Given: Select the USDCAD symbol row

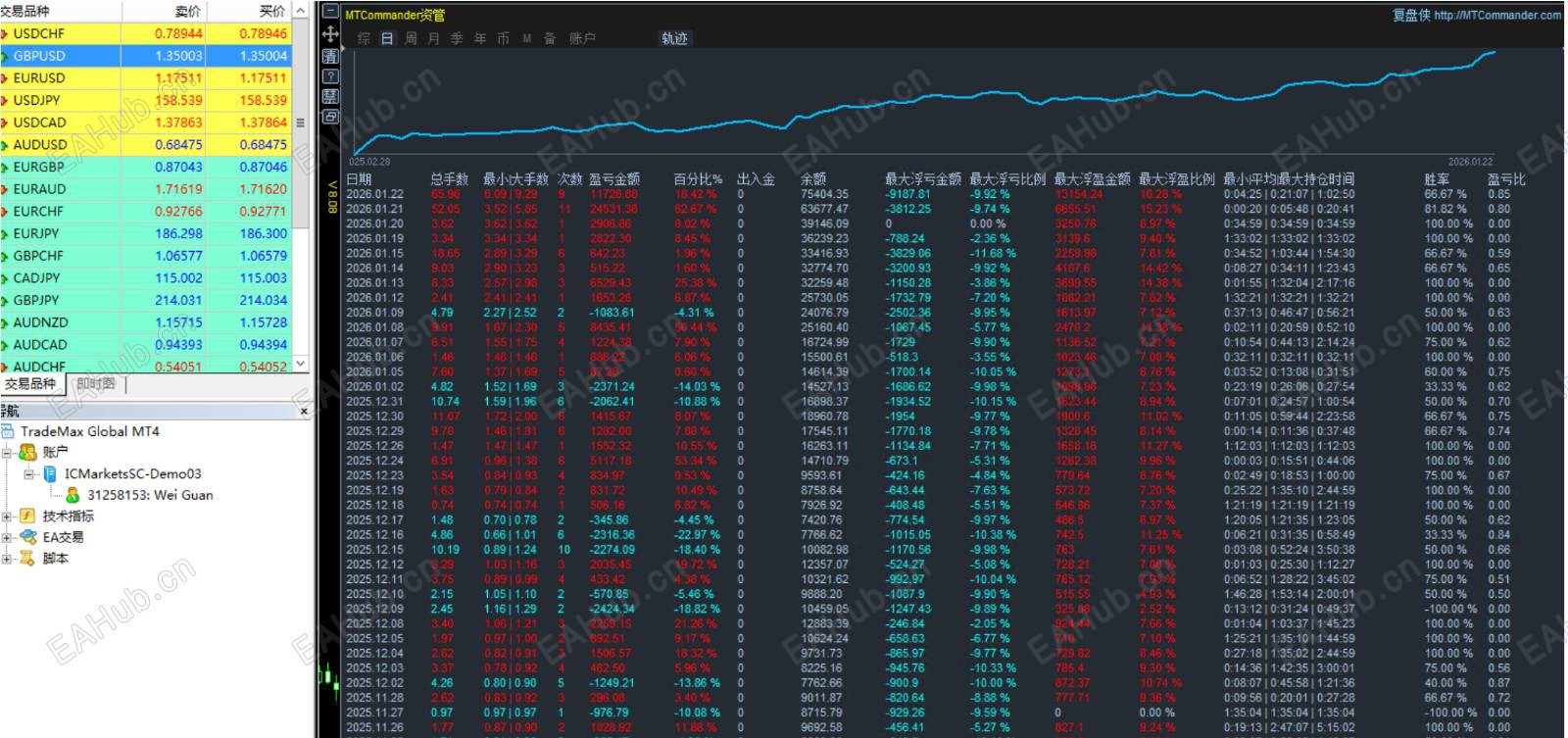Looking at the screenshot, I should coord(146,123).
